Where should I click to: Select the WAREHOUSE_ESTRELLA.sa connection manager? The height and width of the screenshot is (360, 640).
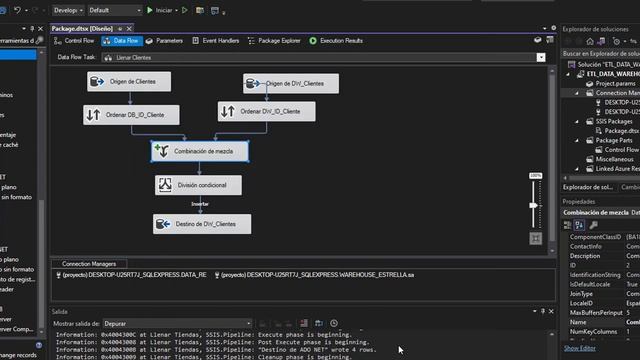pos(314,275)
